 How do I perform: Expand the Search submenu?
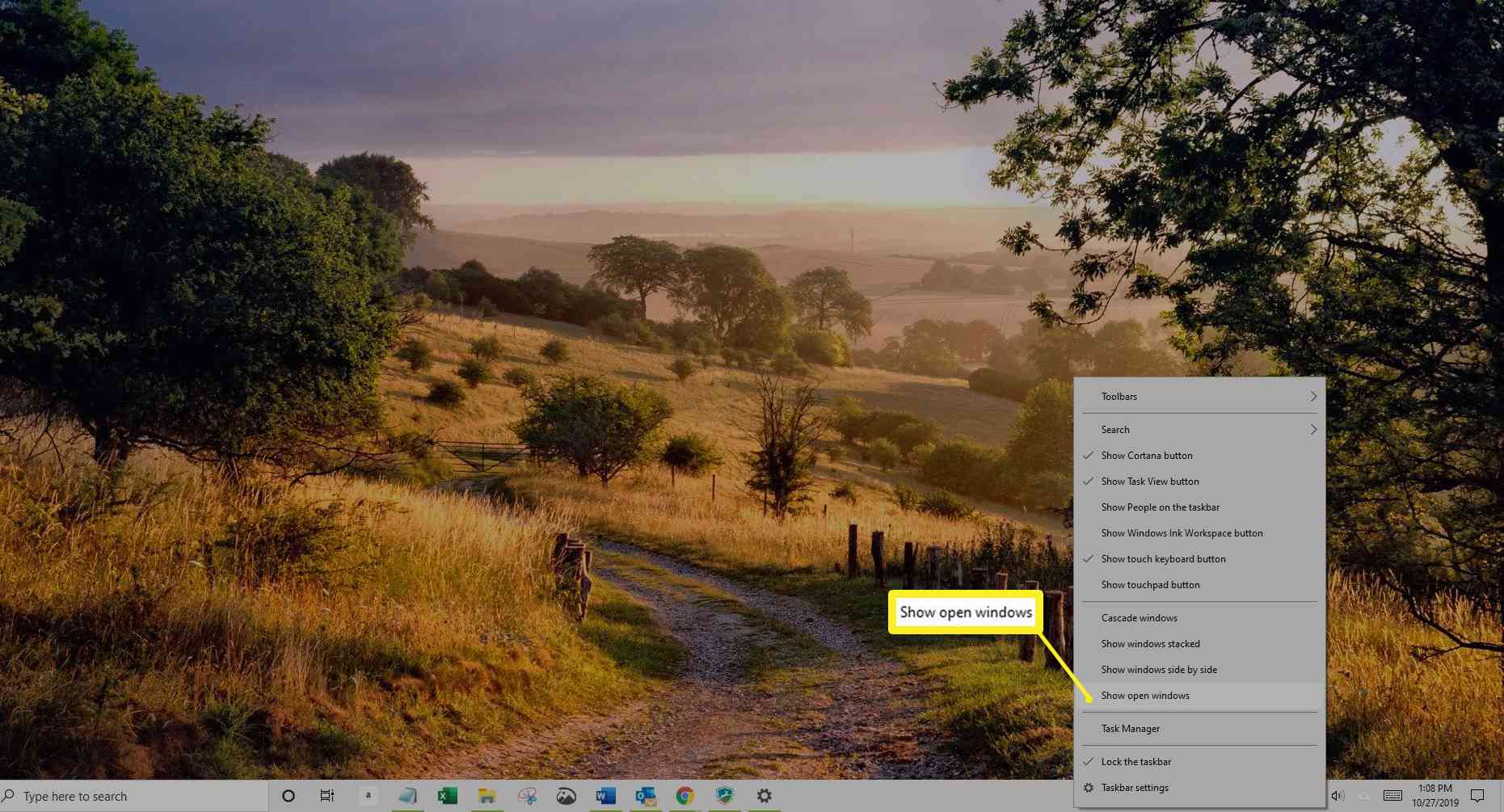click(x=1199, y=430)
